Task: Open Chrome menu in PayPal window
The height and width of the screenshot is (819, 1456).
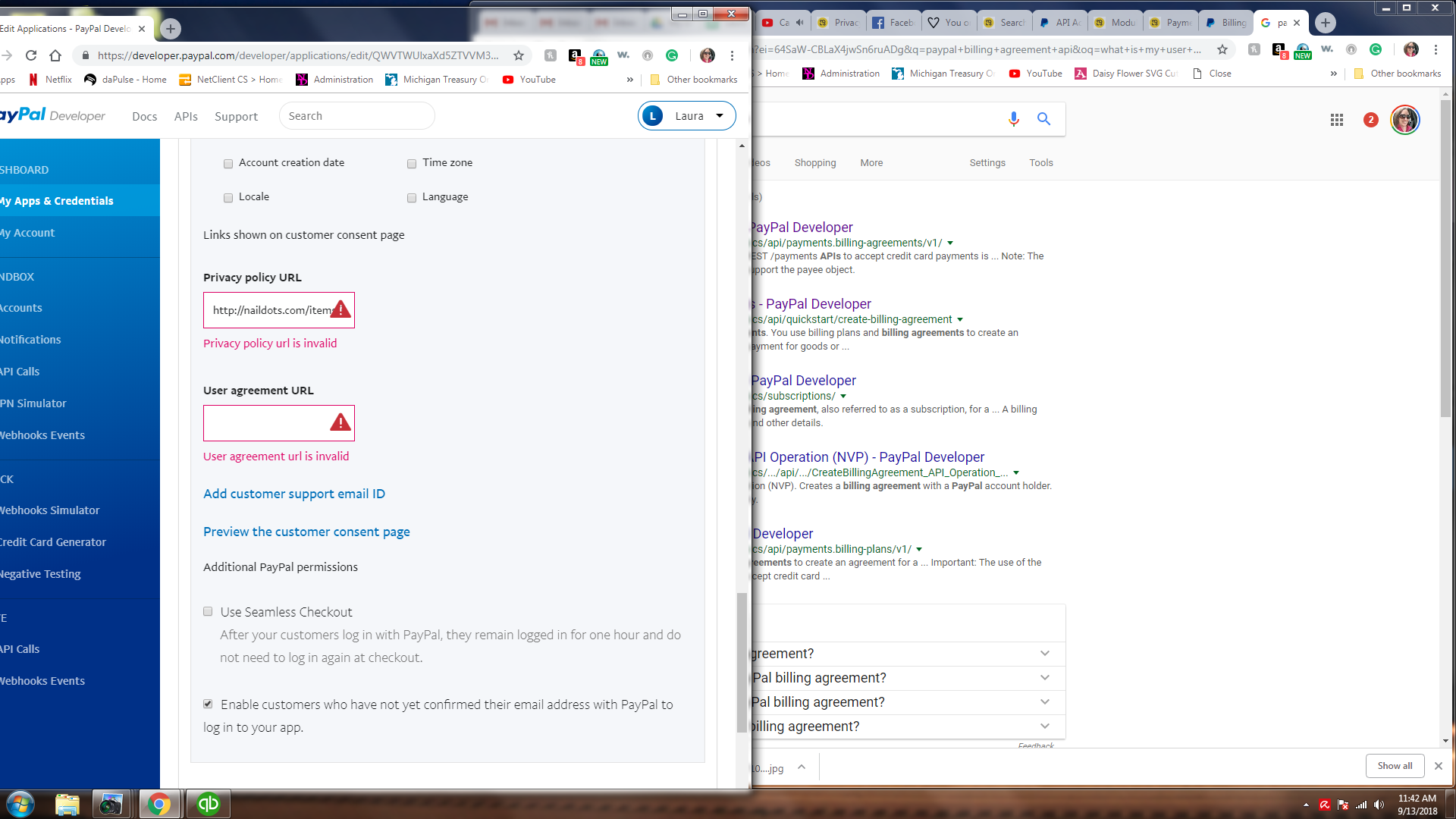Action: click(x=732, y=55)
